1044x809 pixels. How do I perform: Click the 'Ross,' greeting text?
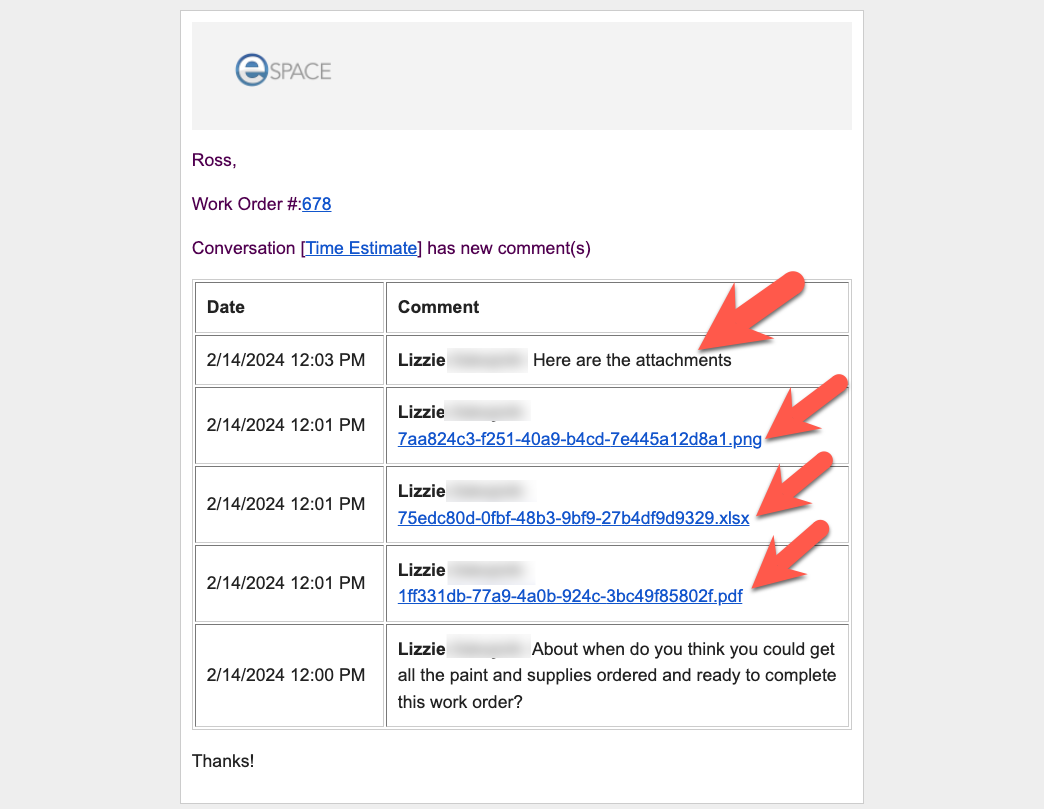[214, 160]
